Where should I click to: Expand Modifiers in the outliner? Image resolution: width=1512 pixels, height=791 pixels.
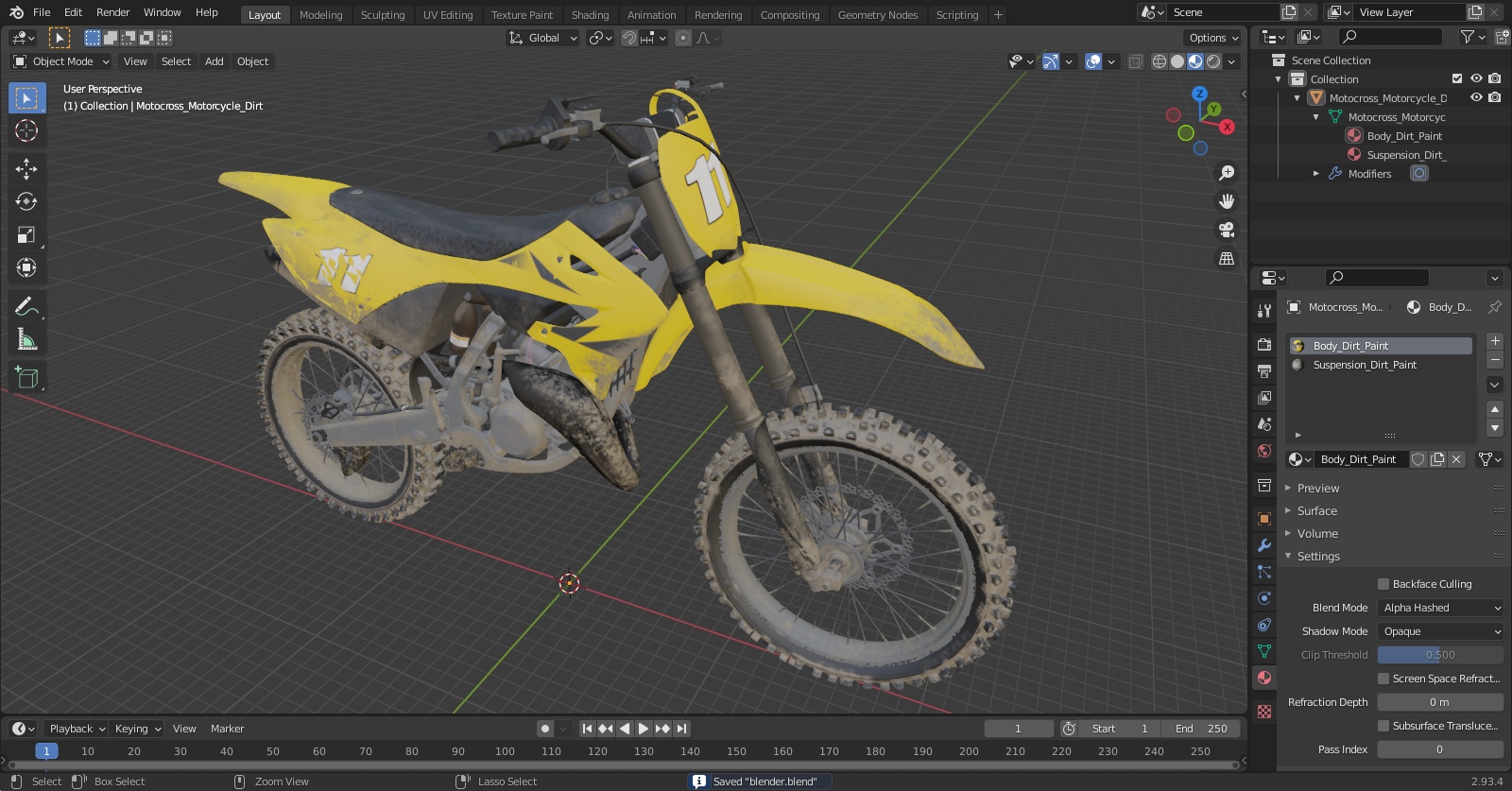[x=1315, y=174]
